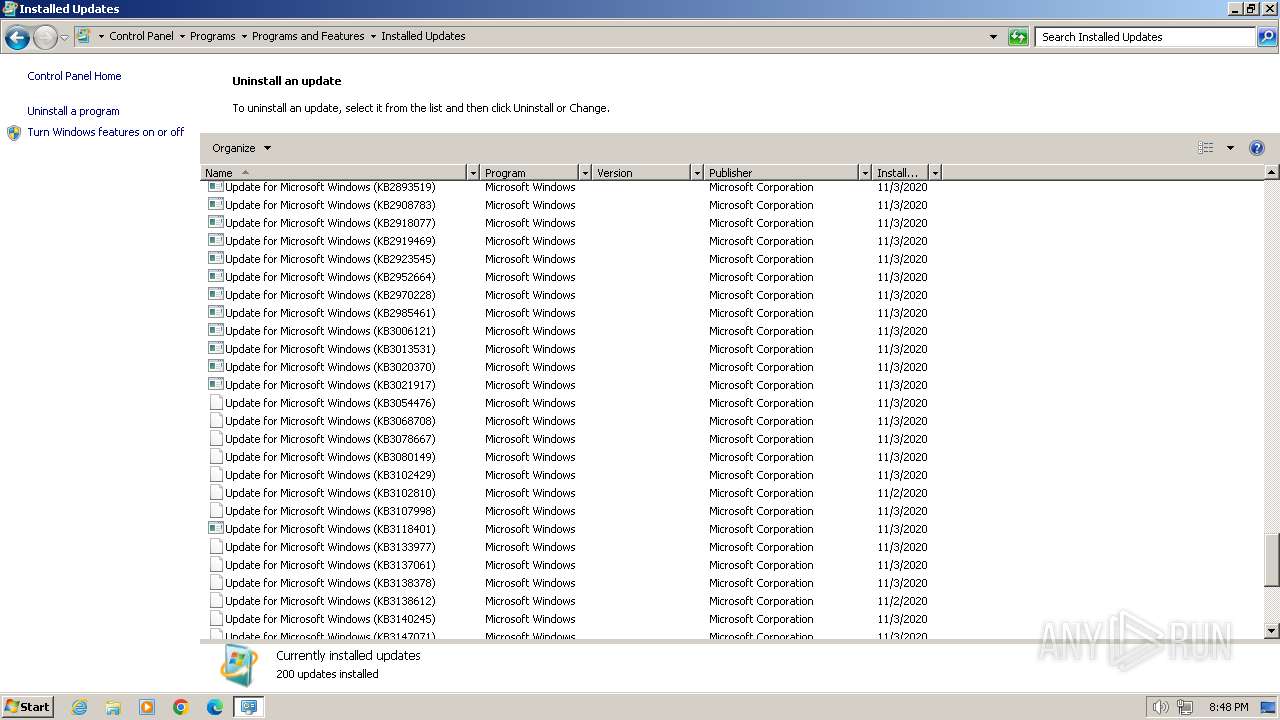Click the vertical scrollbar thumb
This screenshot has width=1280, height=720.
coord(1272,560)
